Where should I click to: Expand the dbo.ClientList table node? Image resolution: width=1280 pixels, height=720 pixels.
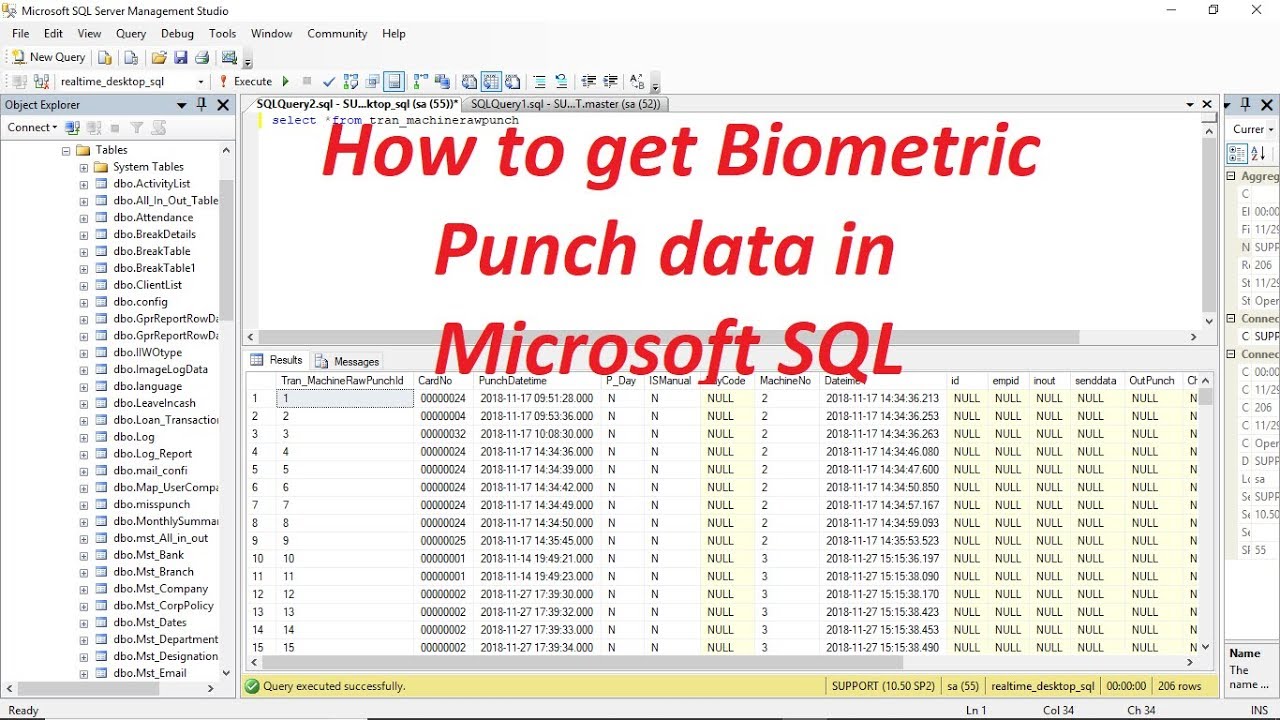pyautogui.click(x=84, y=286)
